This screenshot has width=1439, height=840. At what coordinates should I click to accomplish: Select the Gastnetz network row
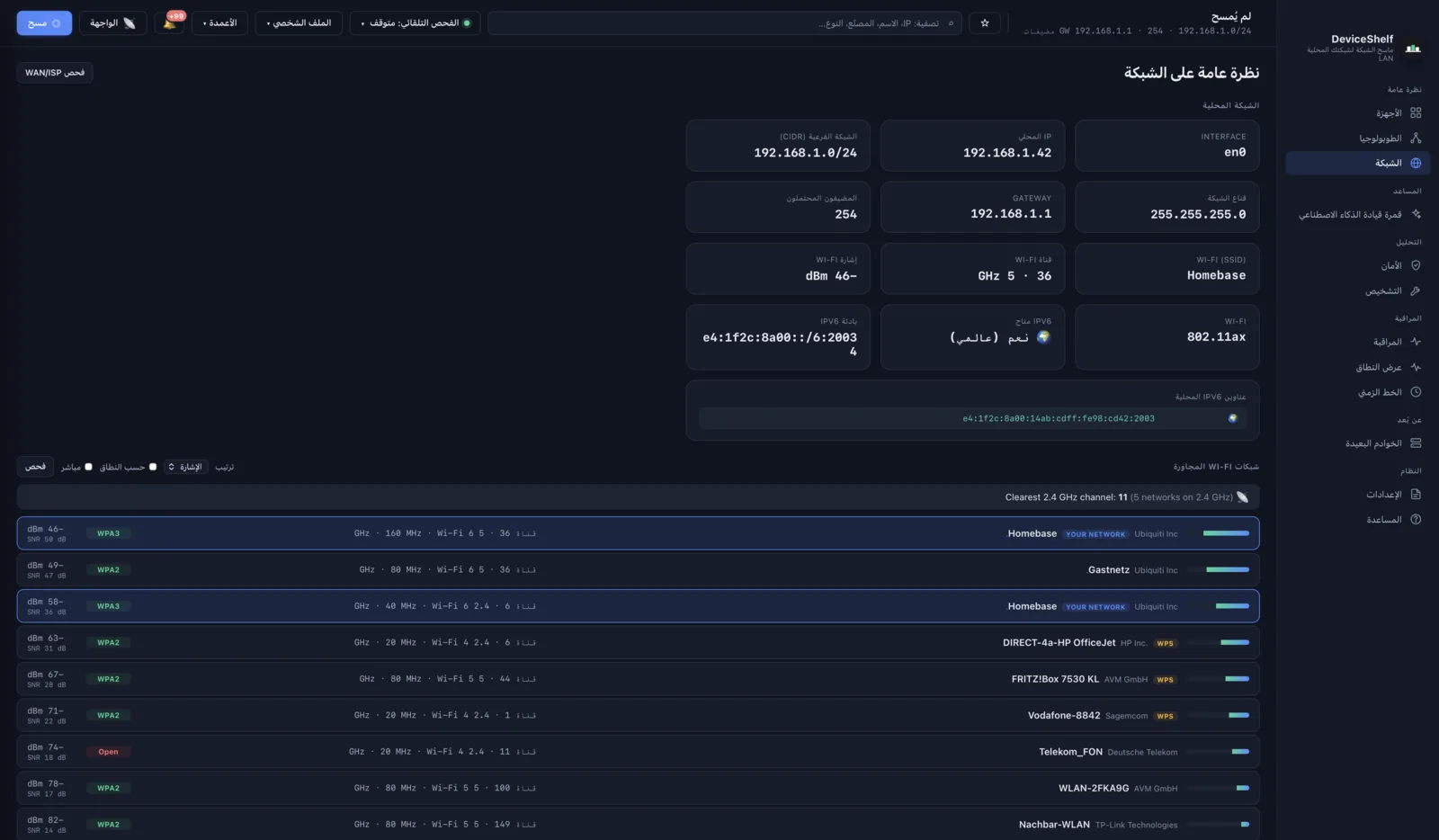pos(638,570)
